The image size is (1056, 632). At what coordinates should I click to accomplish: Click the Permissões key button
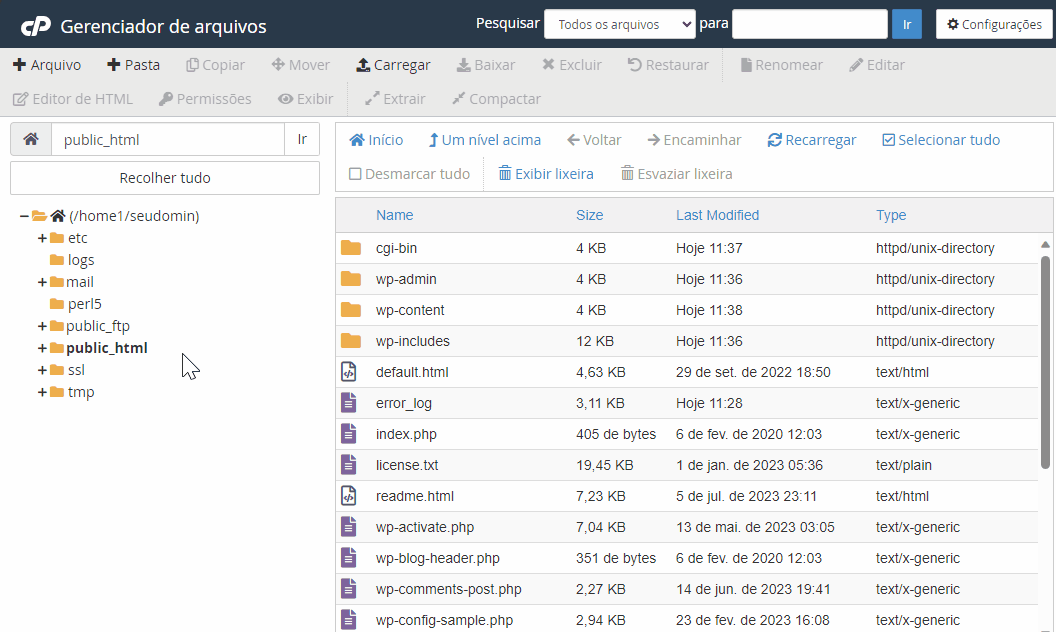coord(205,99)
